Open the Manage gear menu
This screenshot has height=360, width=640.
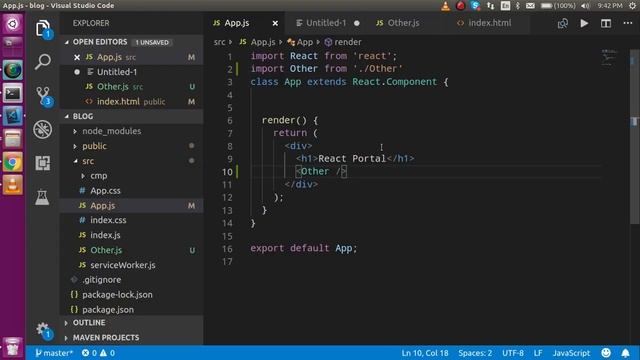pyautogui.click(x=43, y=330)
